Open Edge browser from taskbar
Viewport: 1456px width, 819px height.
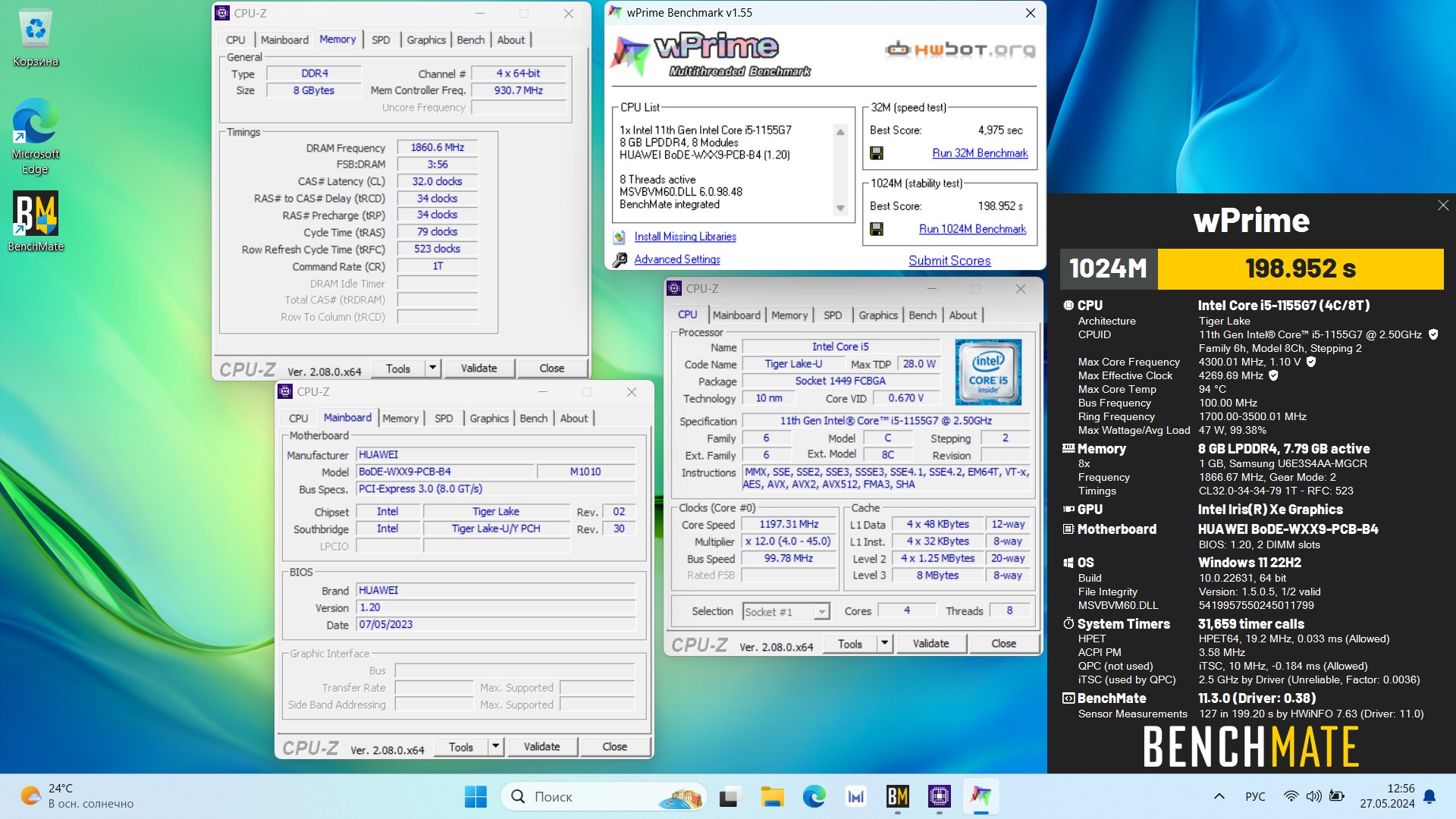(x=814, y=796)
